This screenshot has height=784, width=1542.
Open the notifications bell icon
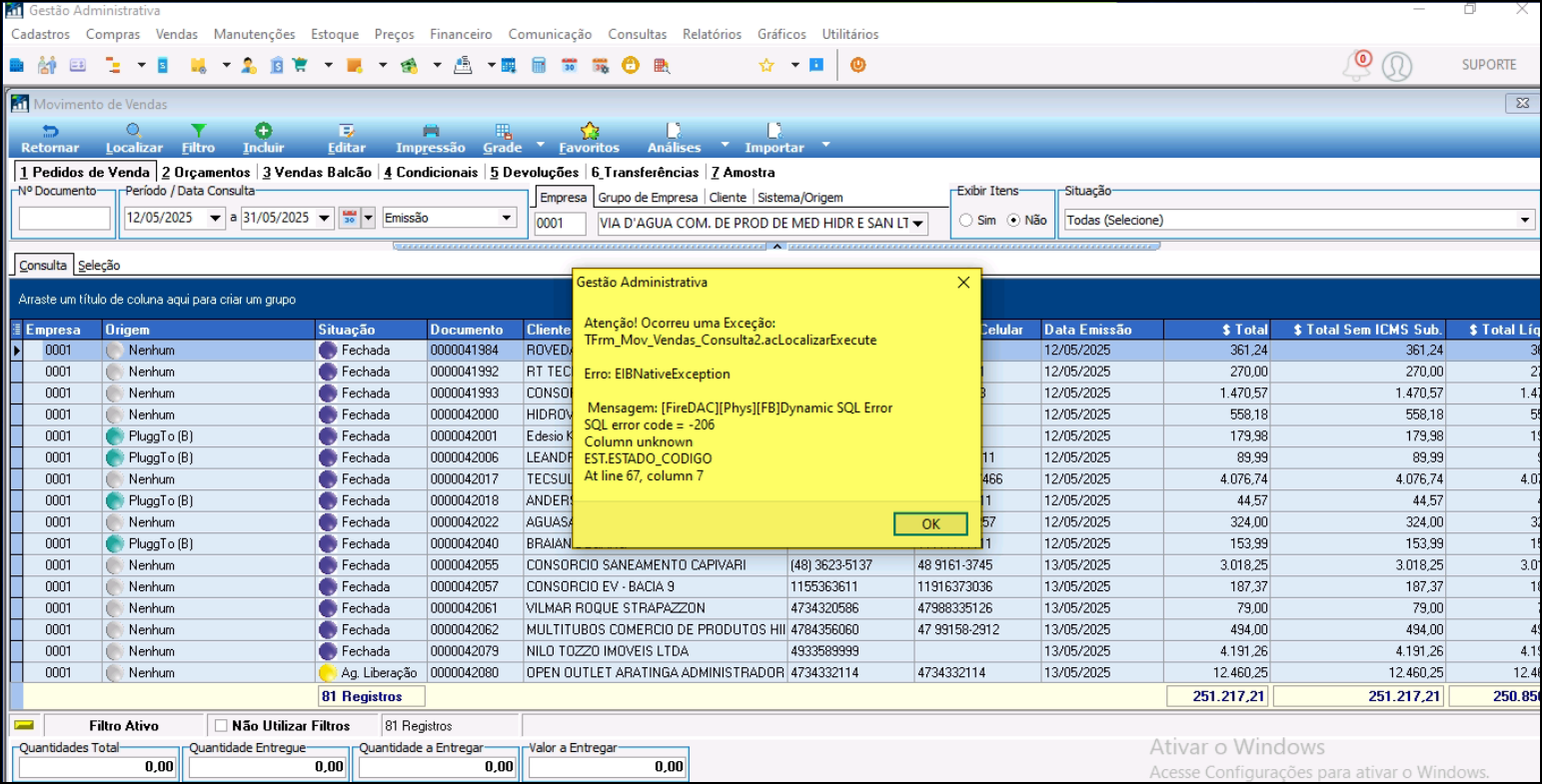pos(1356,66)
